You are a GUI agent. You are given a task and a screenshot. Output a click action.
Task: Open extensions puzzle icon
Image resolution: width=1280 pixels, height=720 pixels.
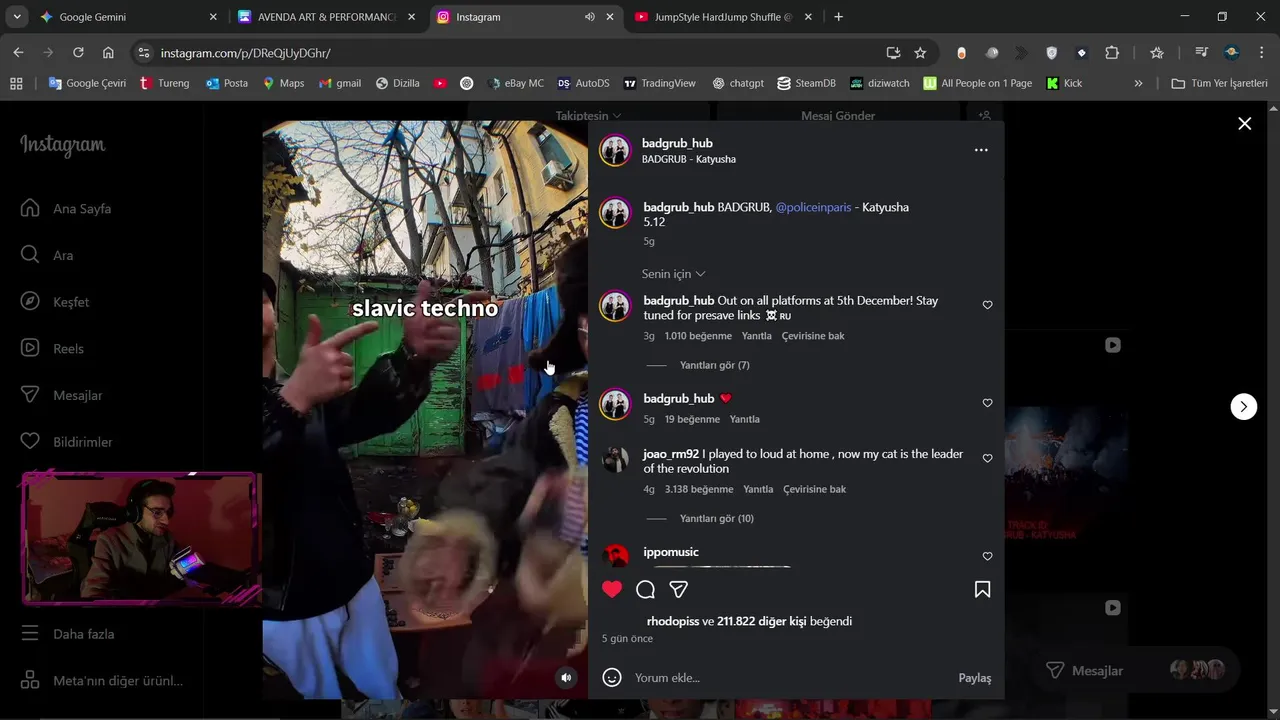(x=1112, y=53)
